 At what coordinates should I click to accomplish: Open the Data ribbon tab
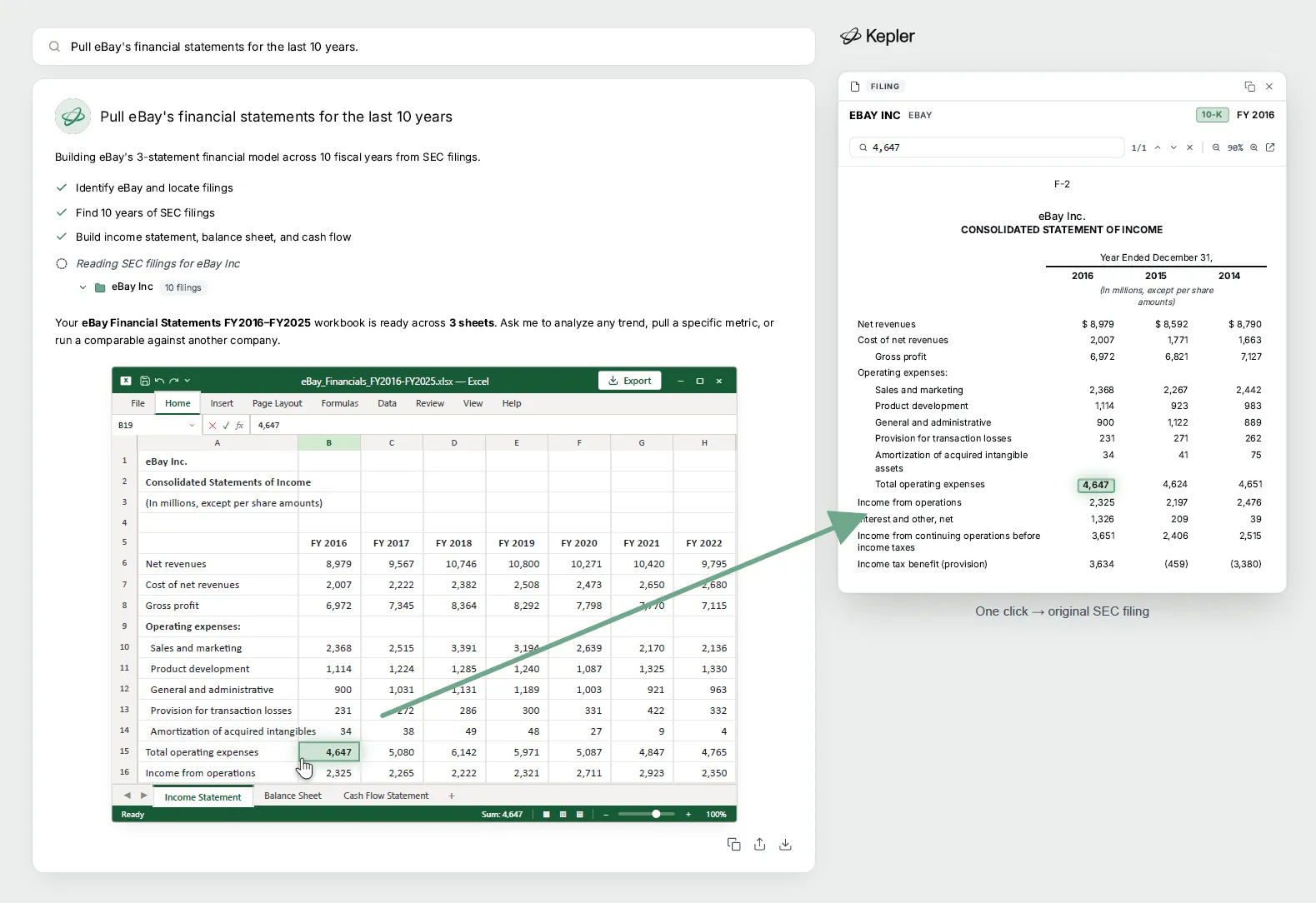388,403
